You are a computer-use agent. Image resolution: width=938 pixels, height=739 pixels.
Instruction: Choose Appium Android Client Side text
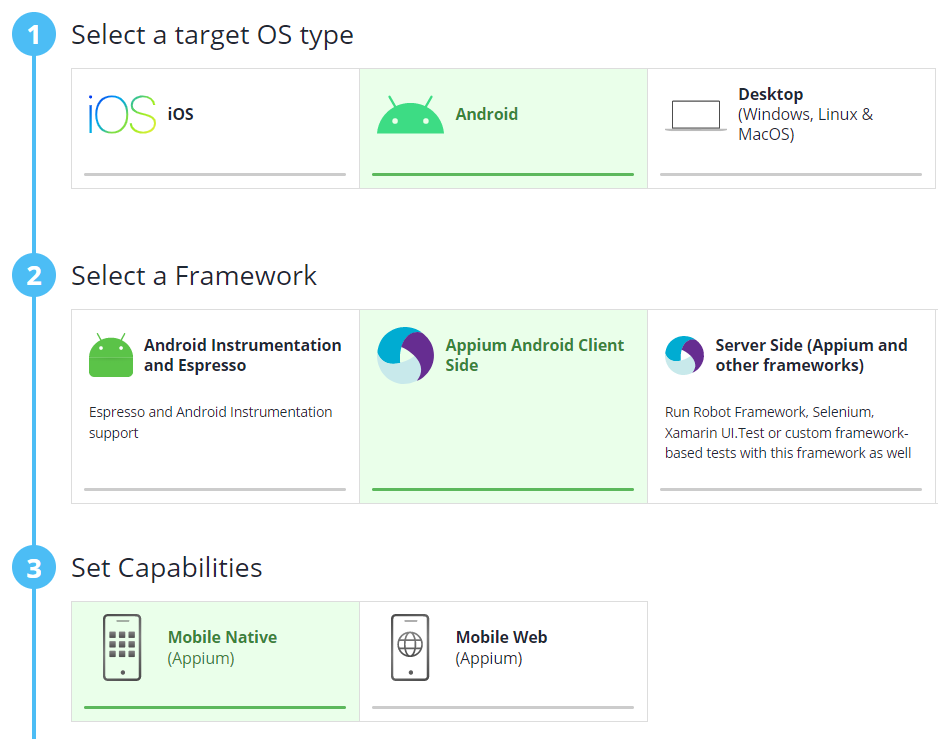pyautogui.click(x=534, y=355)
